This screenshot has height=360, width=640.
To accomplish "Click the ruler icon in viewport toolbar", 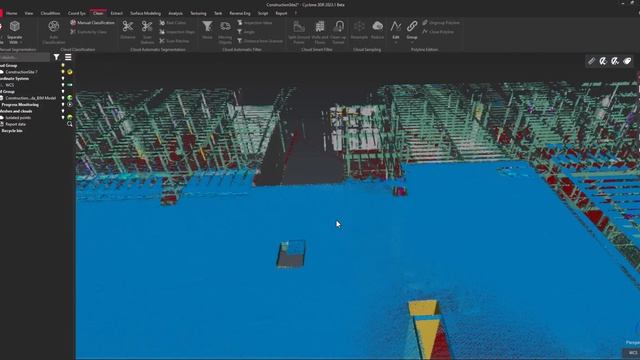I will (x=591, y=61).
